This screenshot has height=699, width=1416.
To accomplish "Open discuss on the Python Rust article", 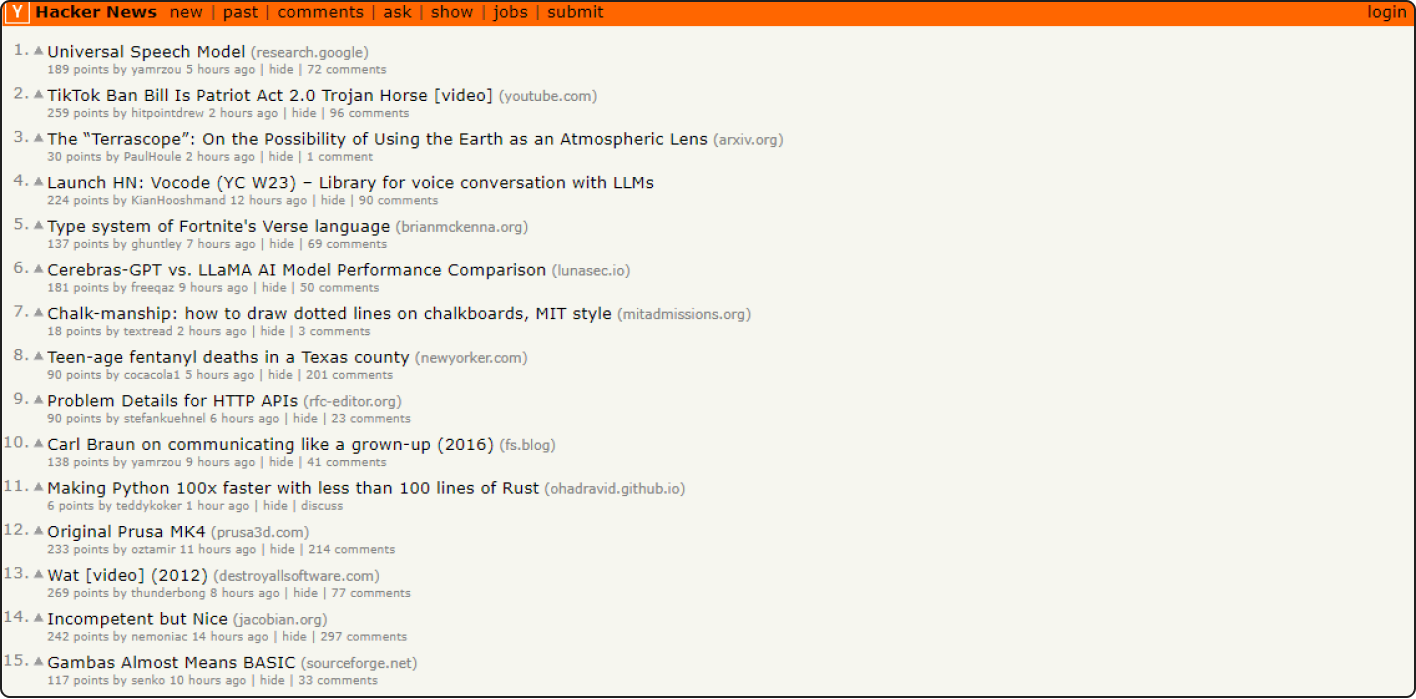I will point(320,505).
